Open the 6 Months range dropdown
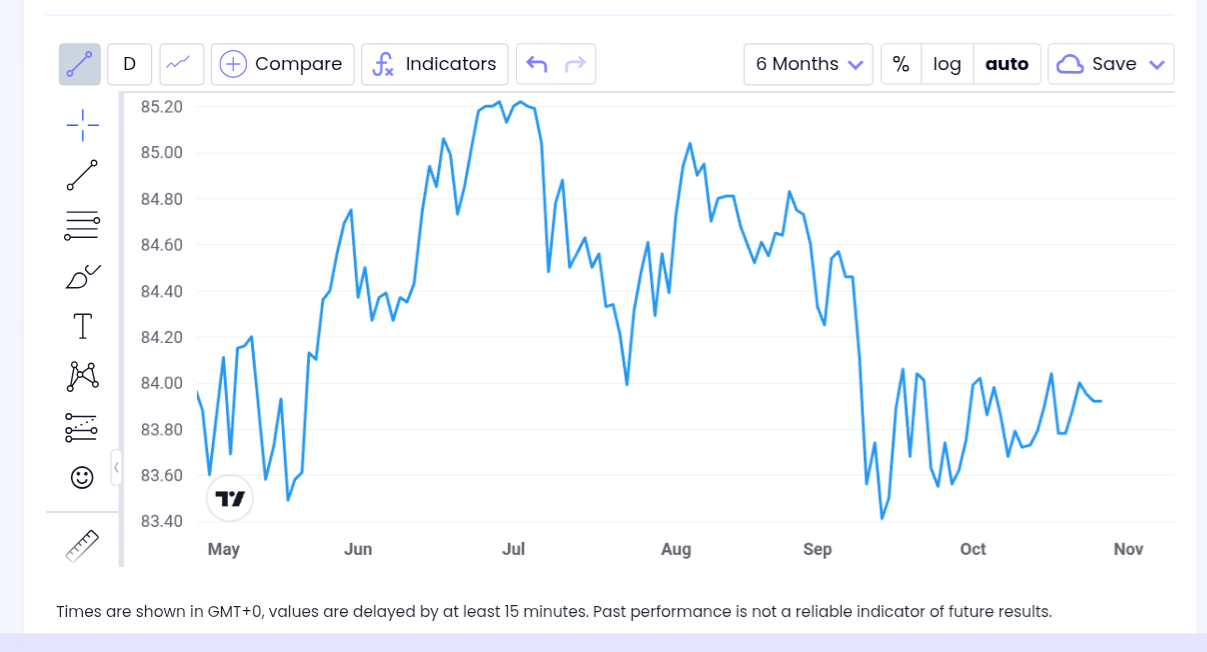1207x652 pixels. tap(808, 64)
